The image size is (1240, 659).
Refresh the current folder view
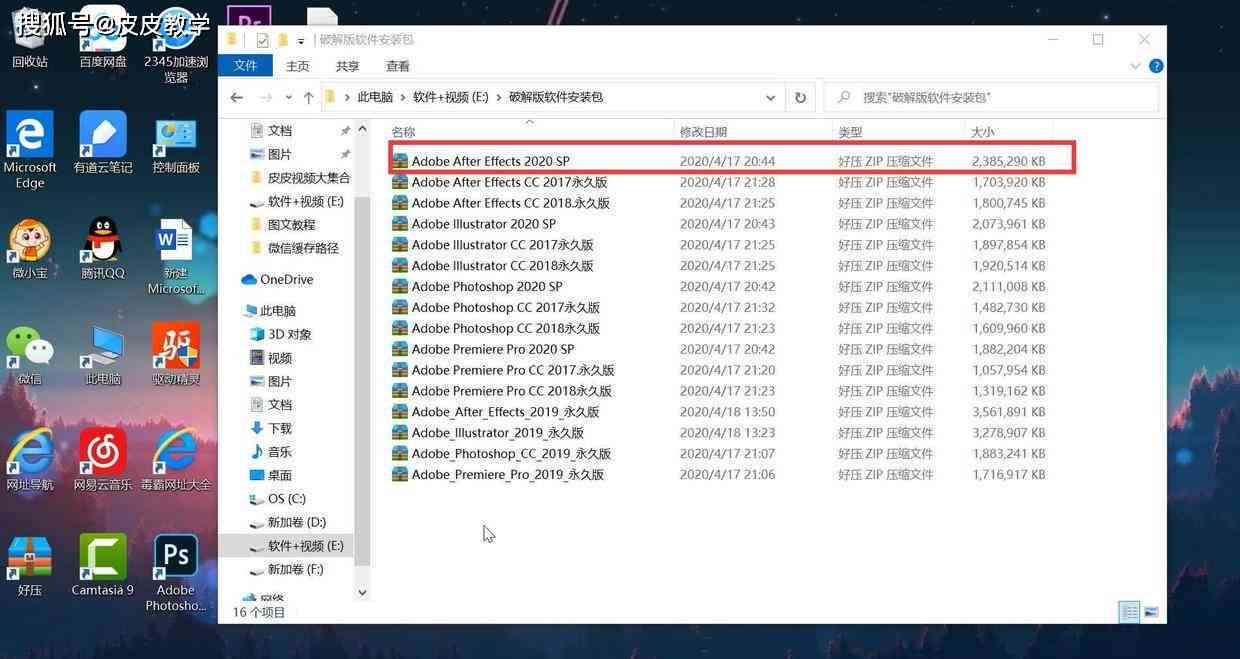pyautogui.click(x=800, y=97)
